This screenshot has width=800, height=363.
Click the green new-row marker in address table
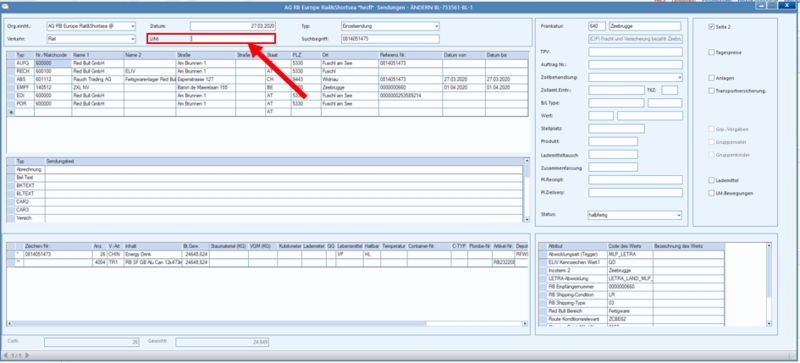(11, 111)
